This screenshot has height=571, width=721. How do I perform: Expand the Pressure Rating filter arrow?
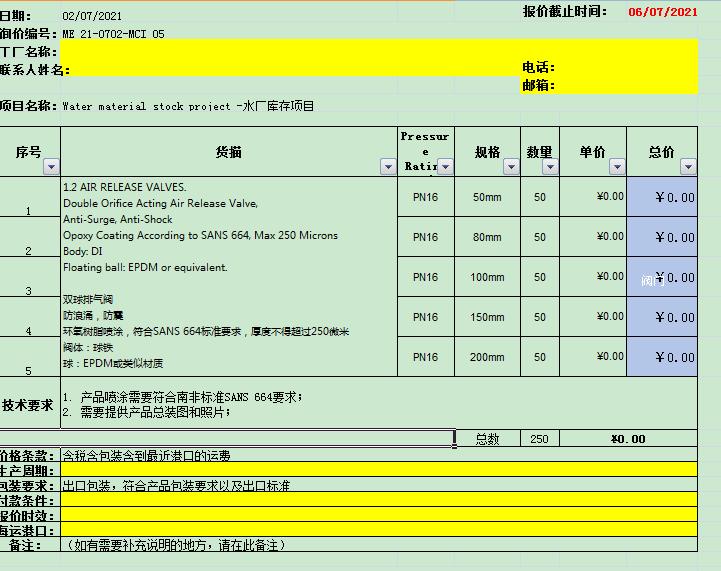(446, 167)
